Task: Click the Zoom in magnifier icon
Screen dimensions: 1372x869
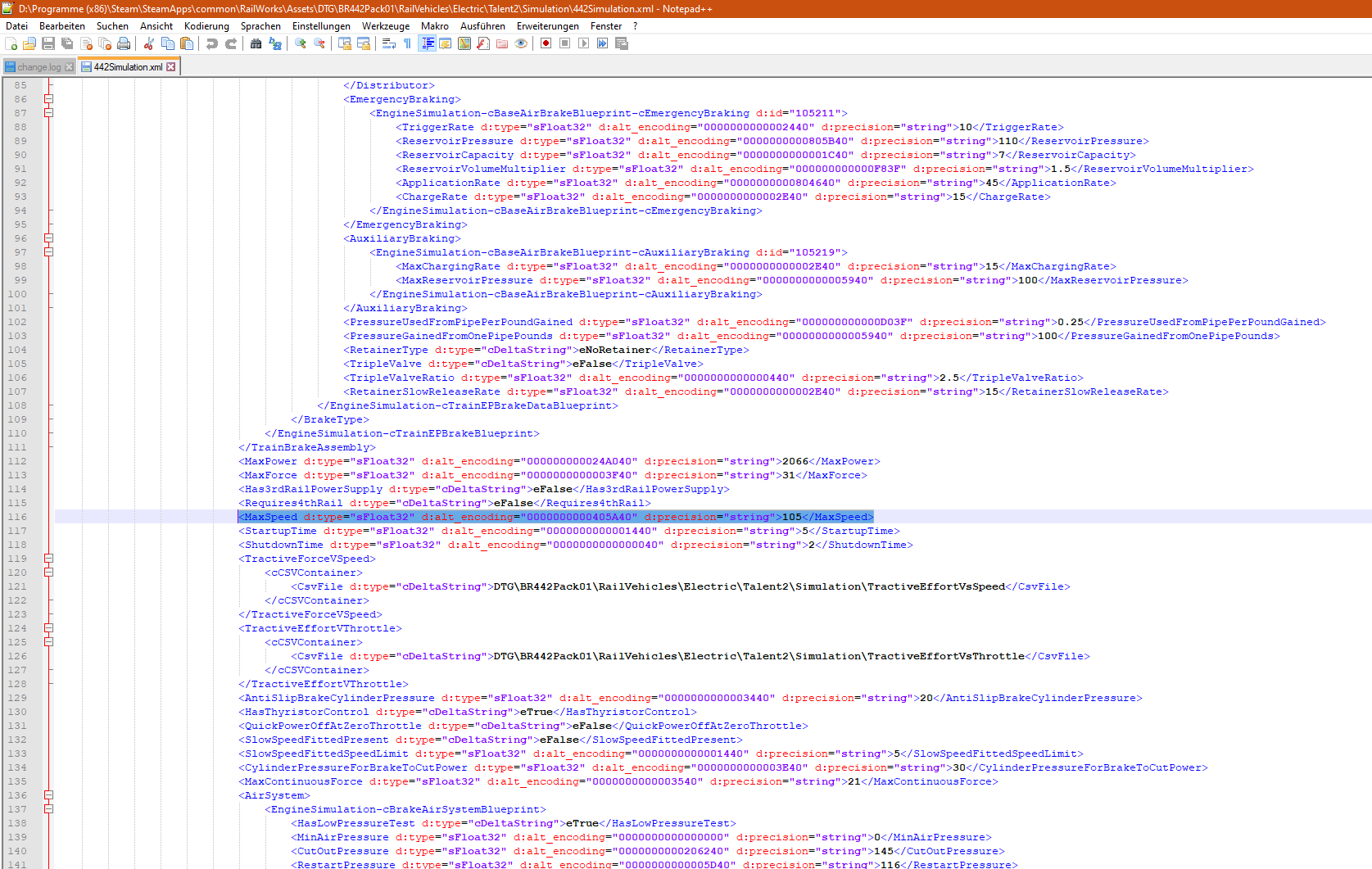Action: [301, 43]
